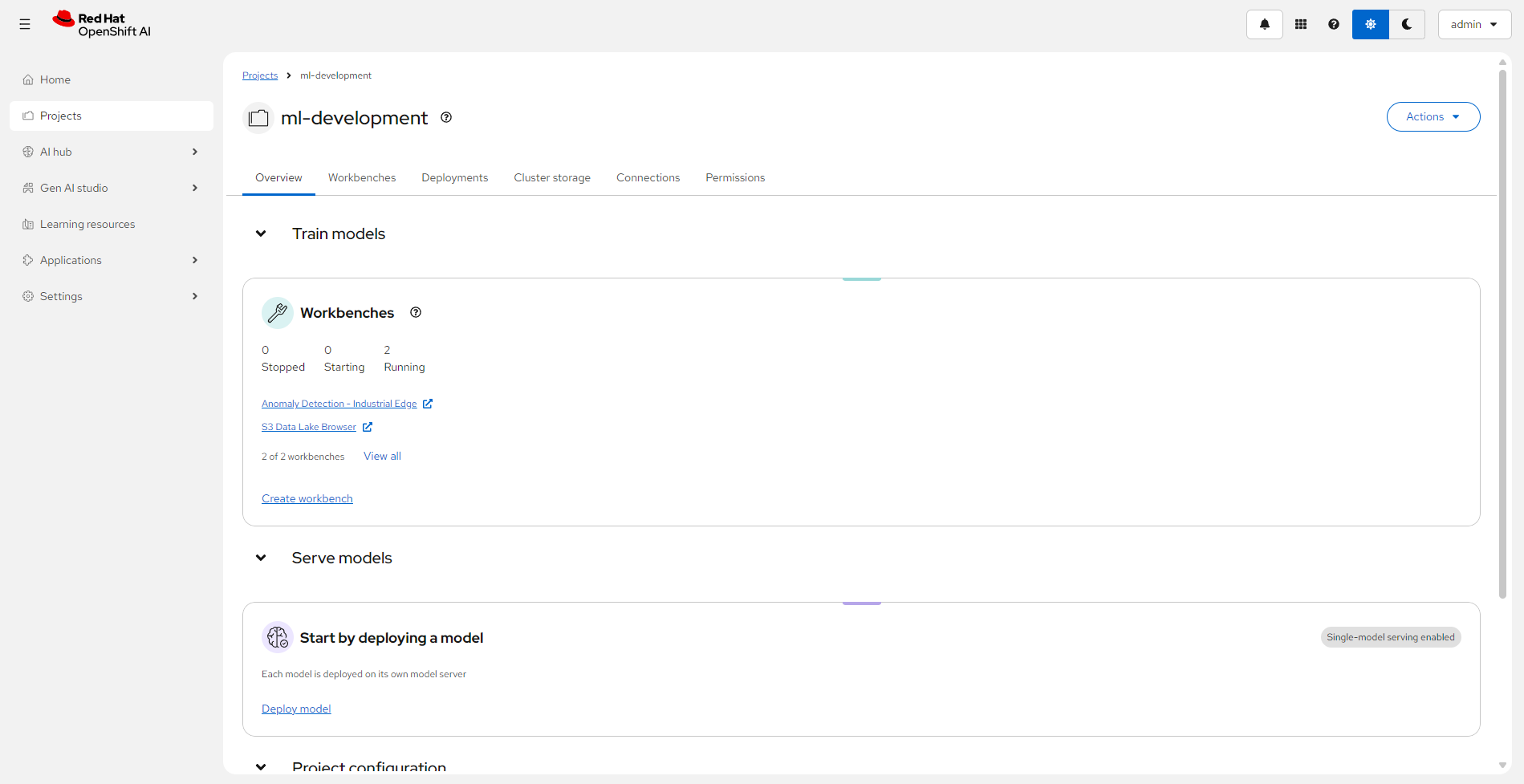Viewport: 1524px width, 784px height.
Task: Click '2 of 2 workbenches' text
Action: coord(303,457)
